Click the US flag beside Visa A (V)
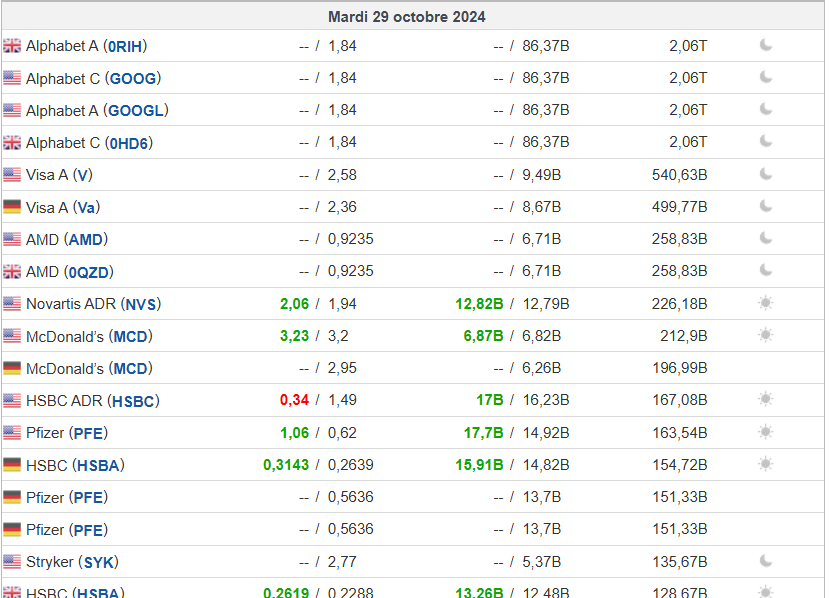 pos(12,175)
